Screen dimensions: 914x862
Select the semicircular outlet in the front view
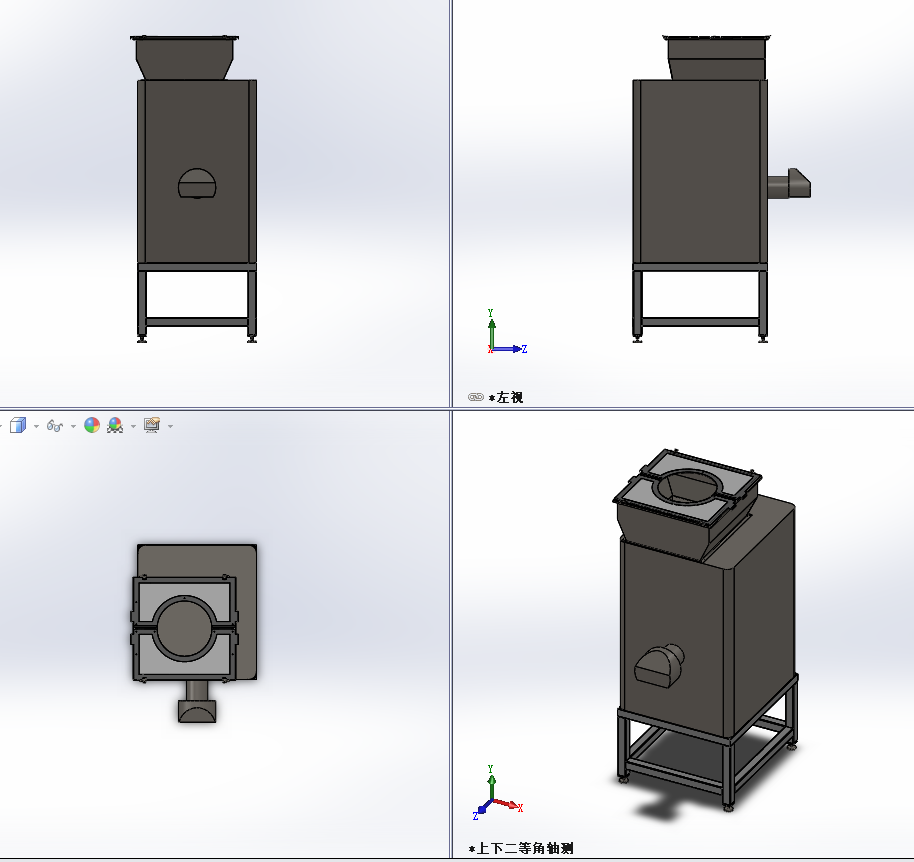(x=197, y=184)
